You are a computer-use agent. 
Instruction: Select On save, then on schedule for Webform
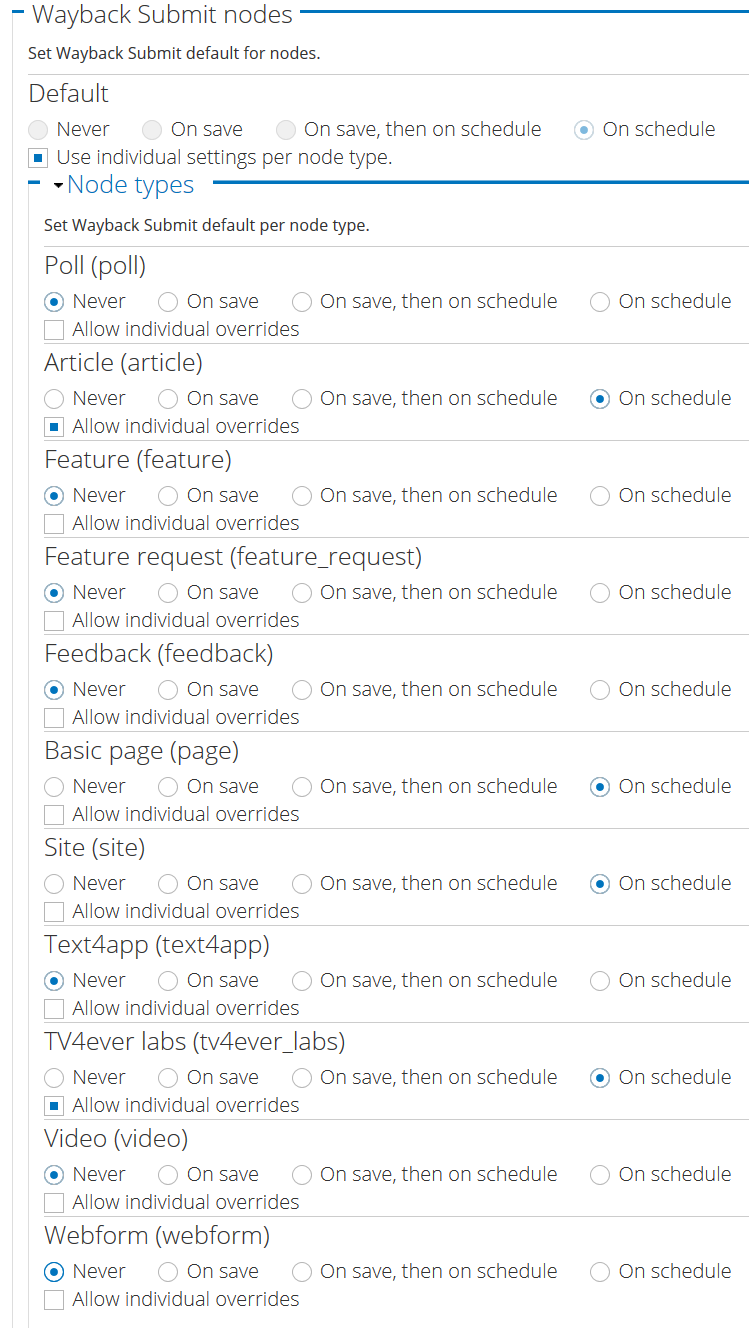pos(301,1271)
